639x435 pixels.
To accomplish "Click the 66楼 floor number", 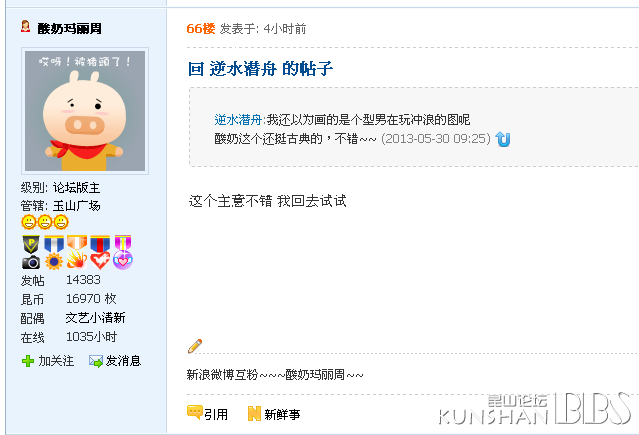I will coord(201,29).
